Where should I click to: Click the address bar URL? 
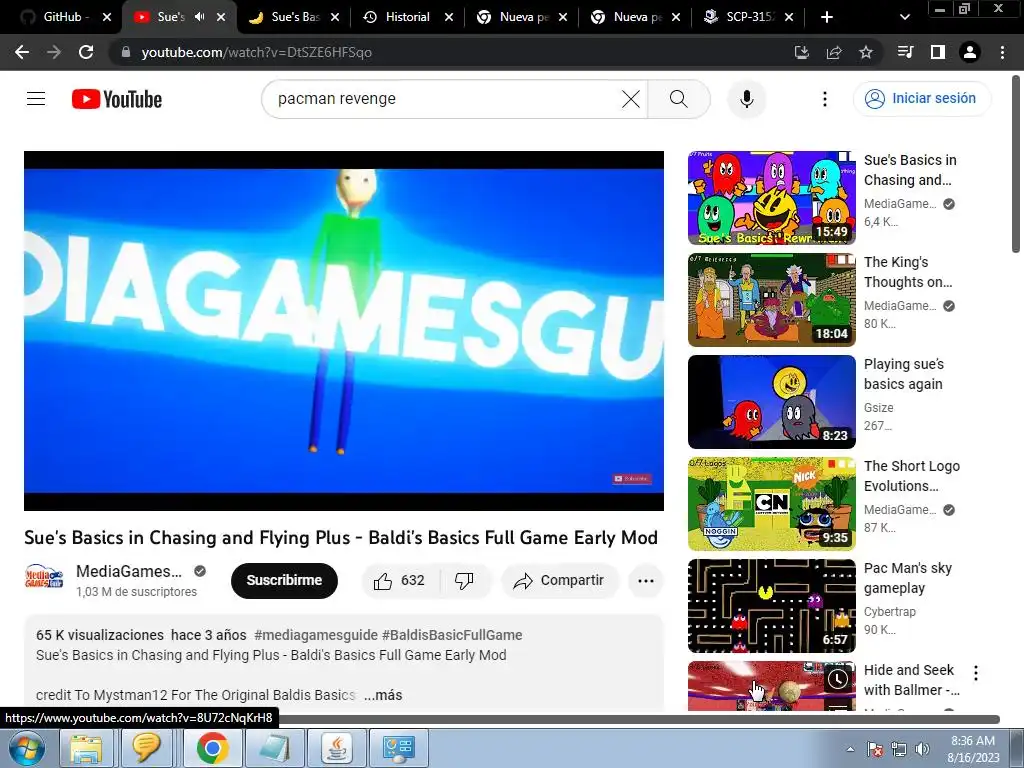pos(257,52)
